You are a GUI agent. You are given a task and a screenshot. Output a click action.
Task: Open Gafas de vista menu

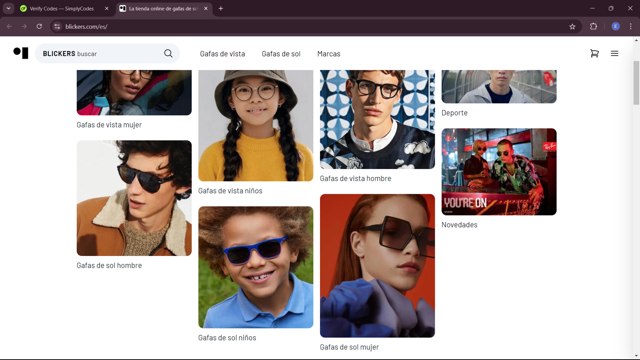222,53
